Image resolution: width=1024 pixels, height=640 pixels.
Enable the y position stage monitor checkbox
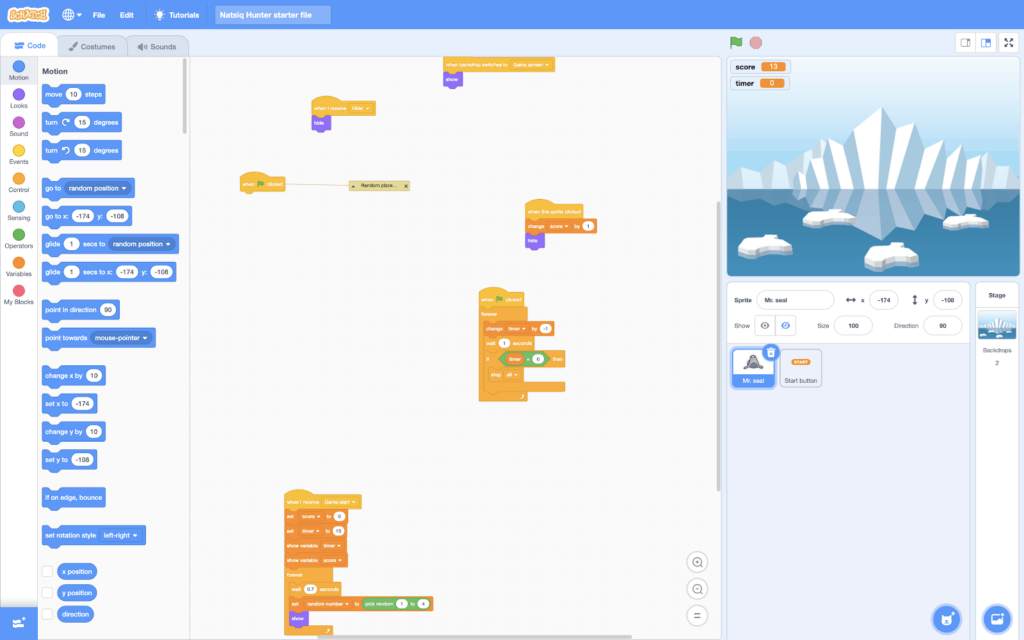pyautogui.click(x=47, y=592)
